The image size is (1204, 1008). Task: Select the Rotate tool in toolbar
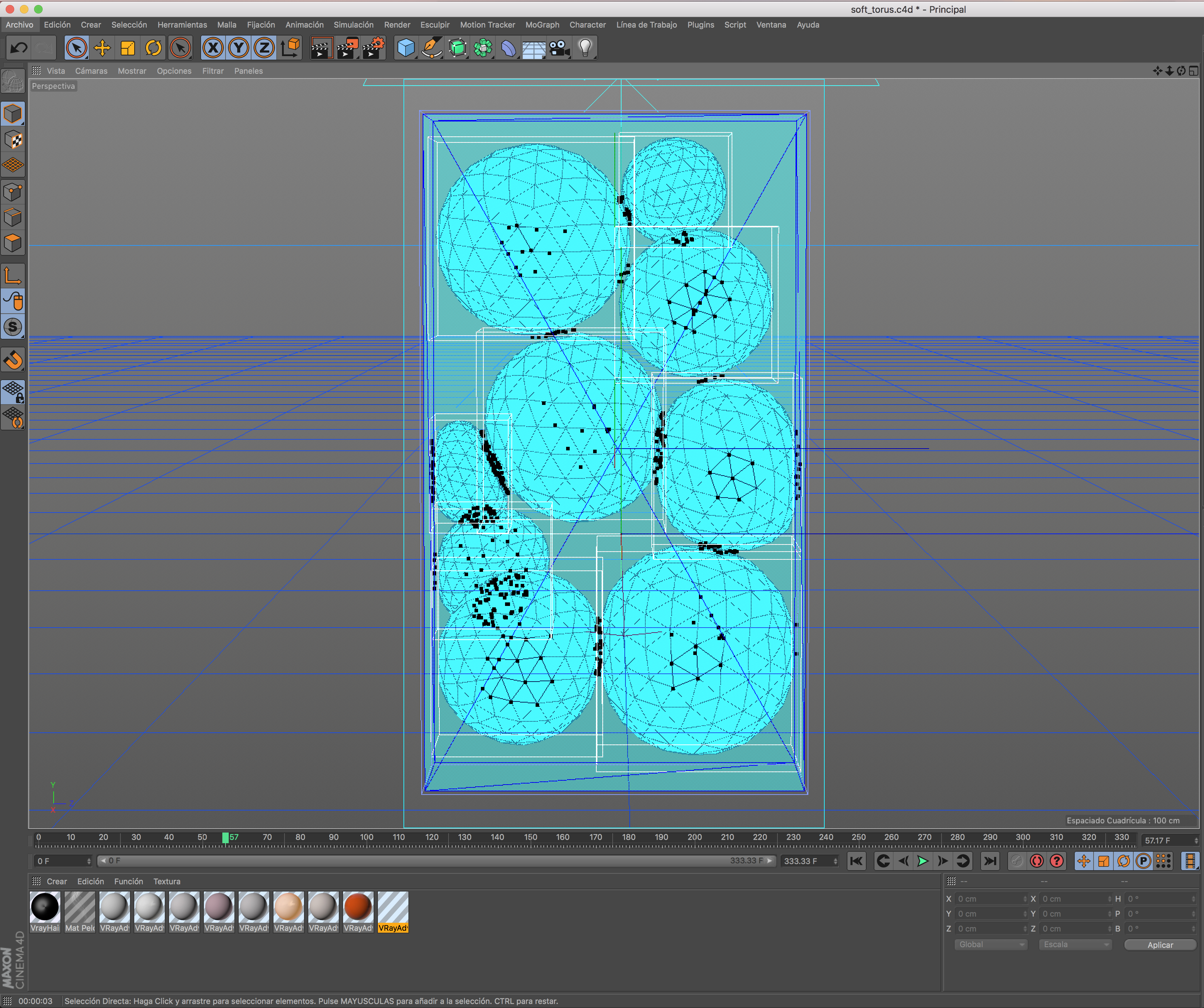(153, 48)
